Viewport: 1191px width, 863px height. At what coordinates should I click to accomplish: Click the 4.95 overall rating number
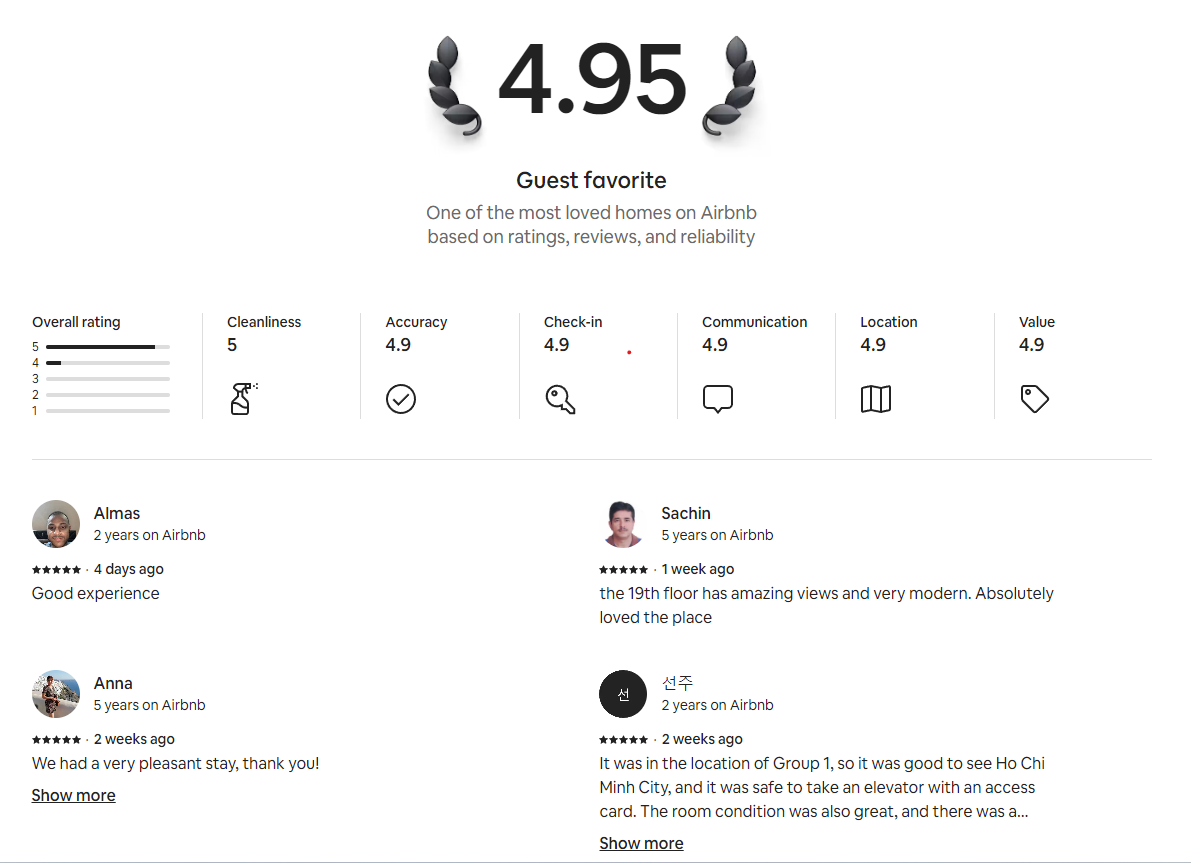pyautogui.click(x=591, y=80)
